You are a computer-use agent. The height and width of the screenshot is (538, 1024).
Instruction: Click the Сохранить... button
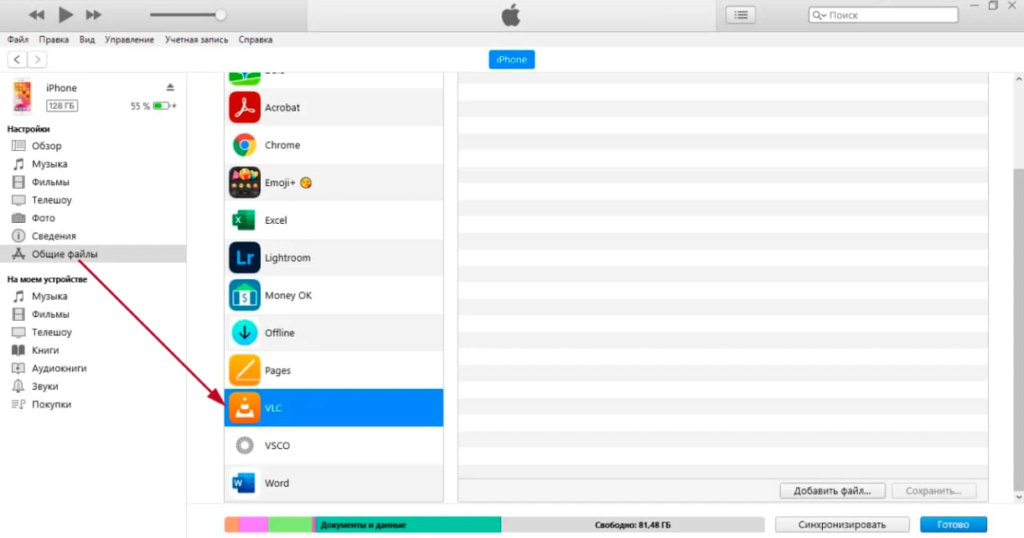pos(933,491)
